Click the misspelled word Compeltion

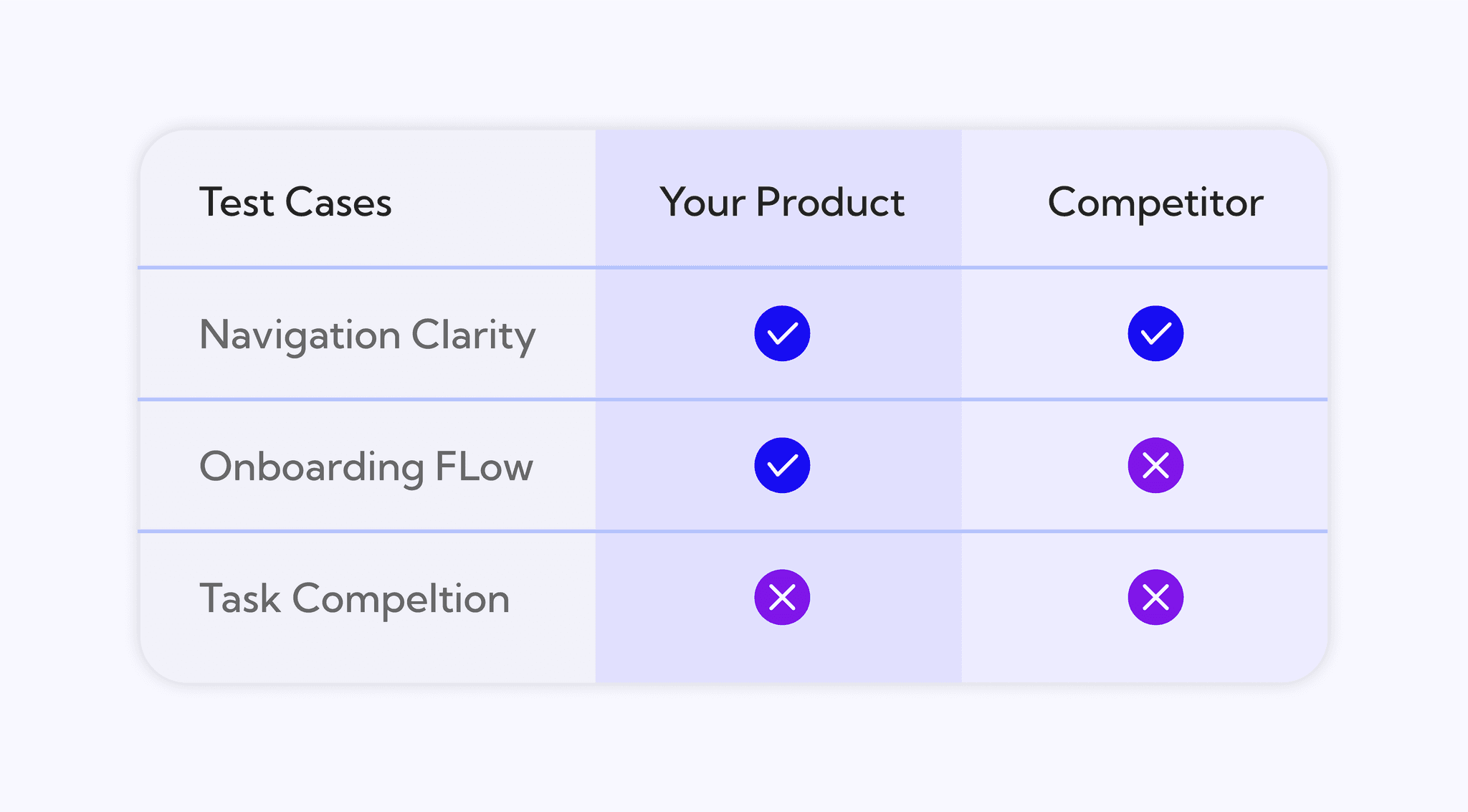pos(401,598)
